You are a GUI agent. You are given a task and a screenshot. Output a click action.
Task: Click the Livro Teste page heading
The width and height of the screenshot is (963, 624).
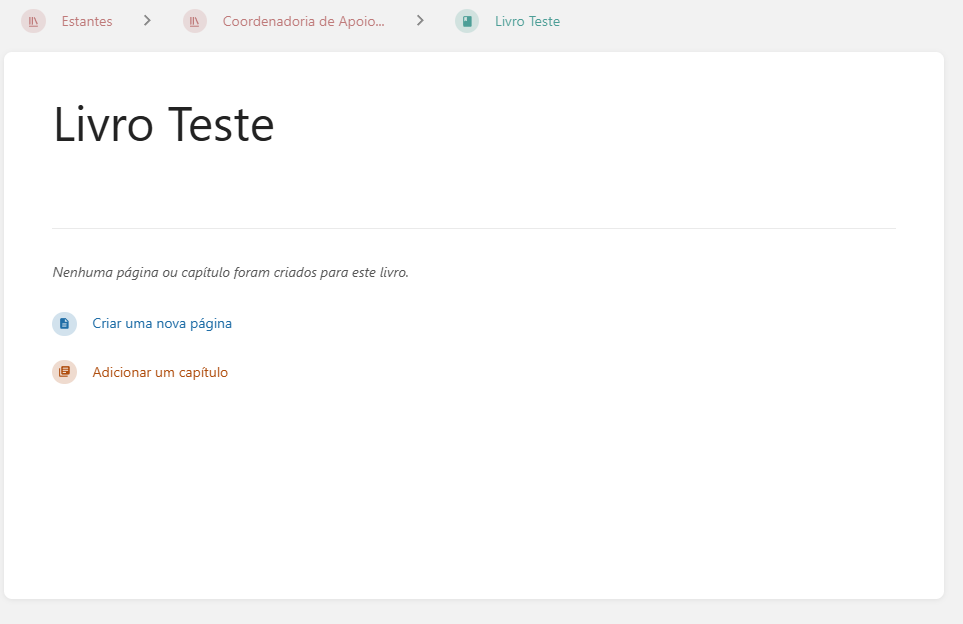pyautogui.click(x=164, y=125)
